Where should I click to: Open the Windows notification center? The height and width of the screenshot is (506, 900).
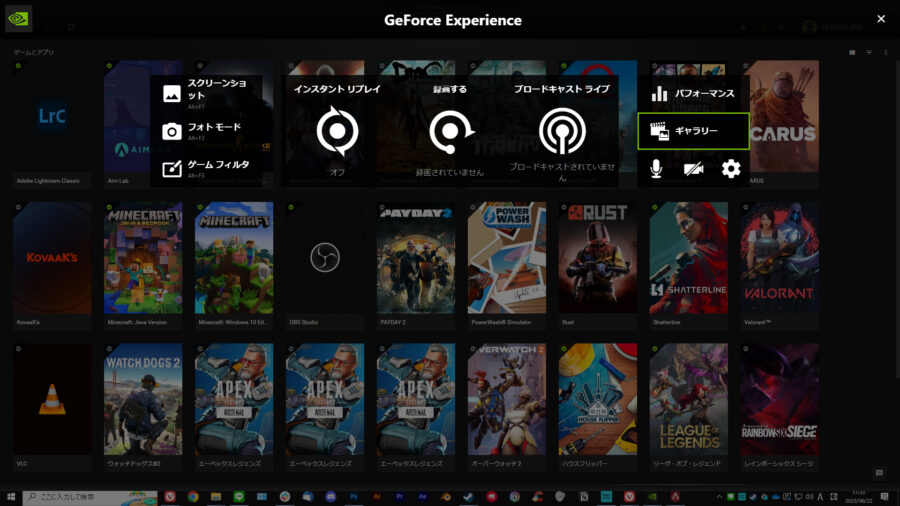tap(885, 497)
